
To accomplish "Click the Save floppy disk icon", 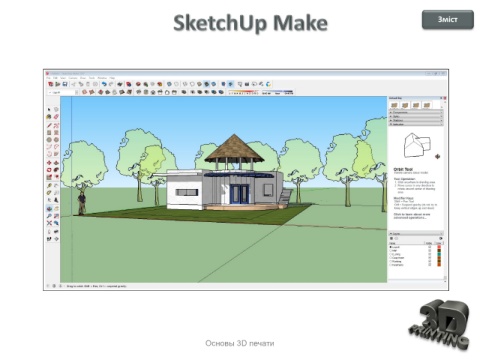I will point(65,84).
